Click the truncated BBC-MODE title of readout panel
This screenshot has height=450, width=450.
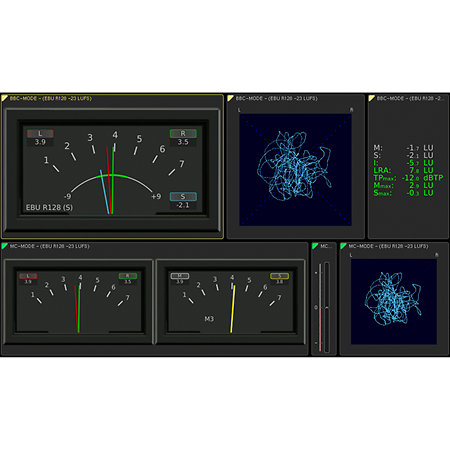click(410, 98)
